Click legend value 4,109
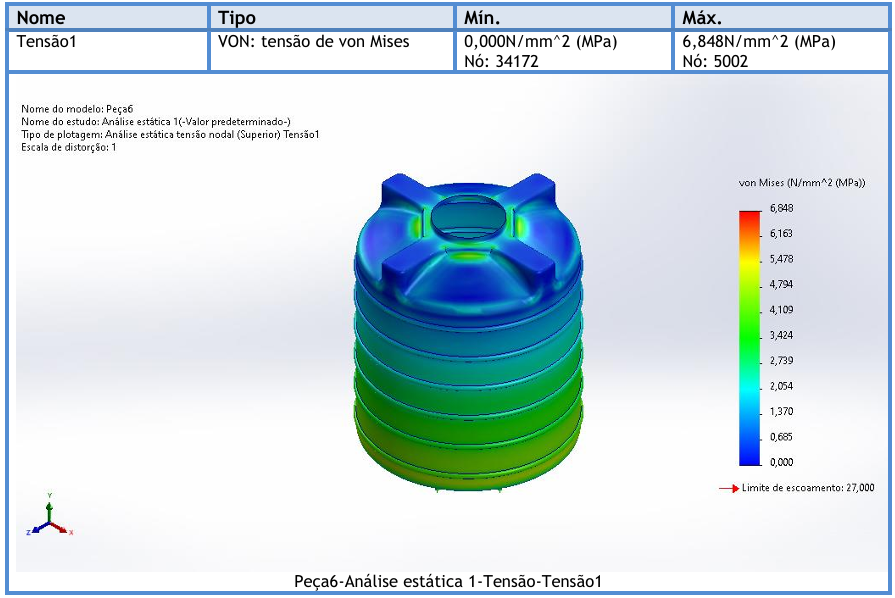This screenshot has height=598, width=895. tap(781, 310)
